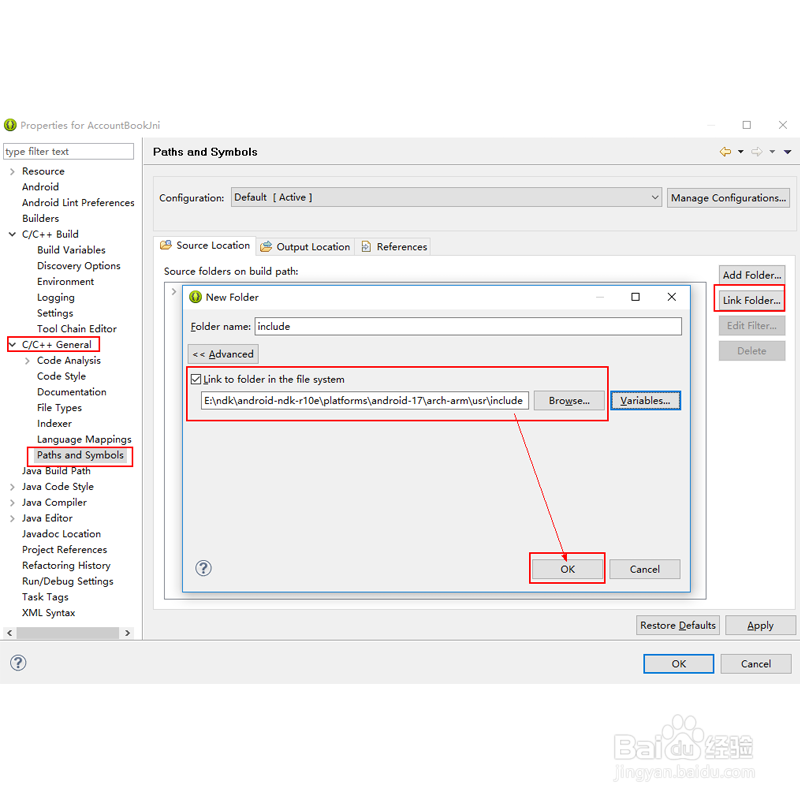
Task: Select Discovery Options item
Action: coord(79,266)
